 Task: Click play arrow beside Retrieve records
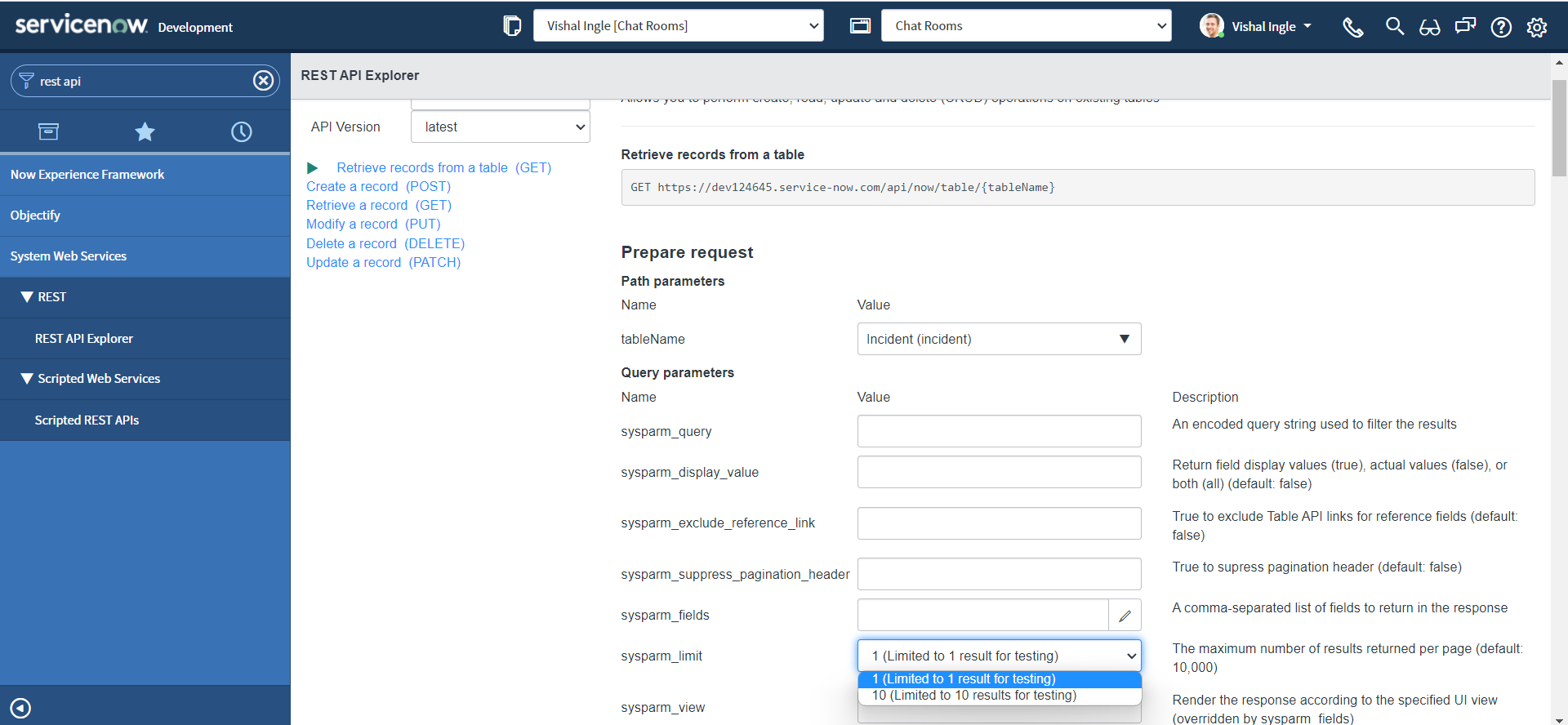(x=312, y=168)
